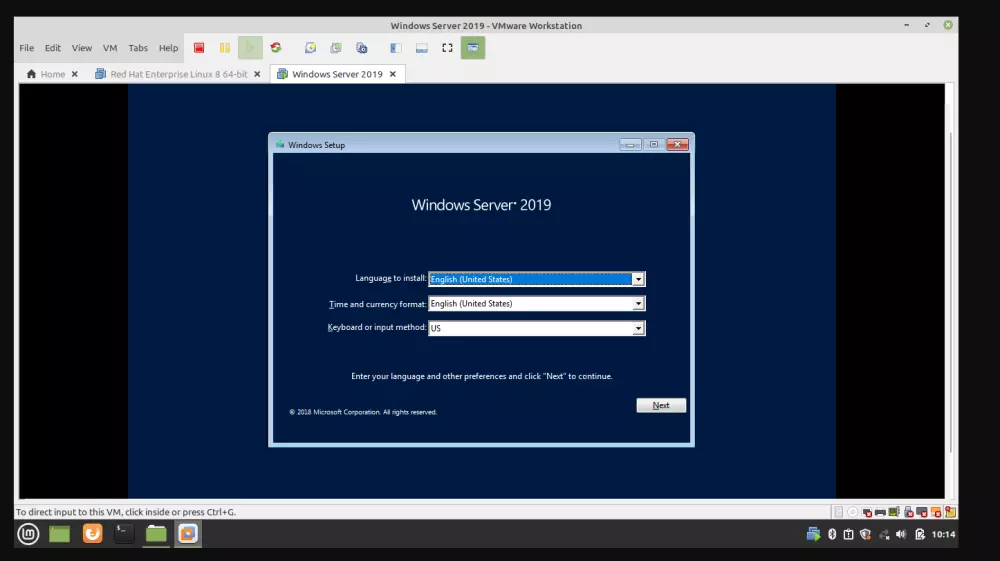Click the yellow suspend VM toolbar icon
The image size is (1000, 561).
coord(224,48)
